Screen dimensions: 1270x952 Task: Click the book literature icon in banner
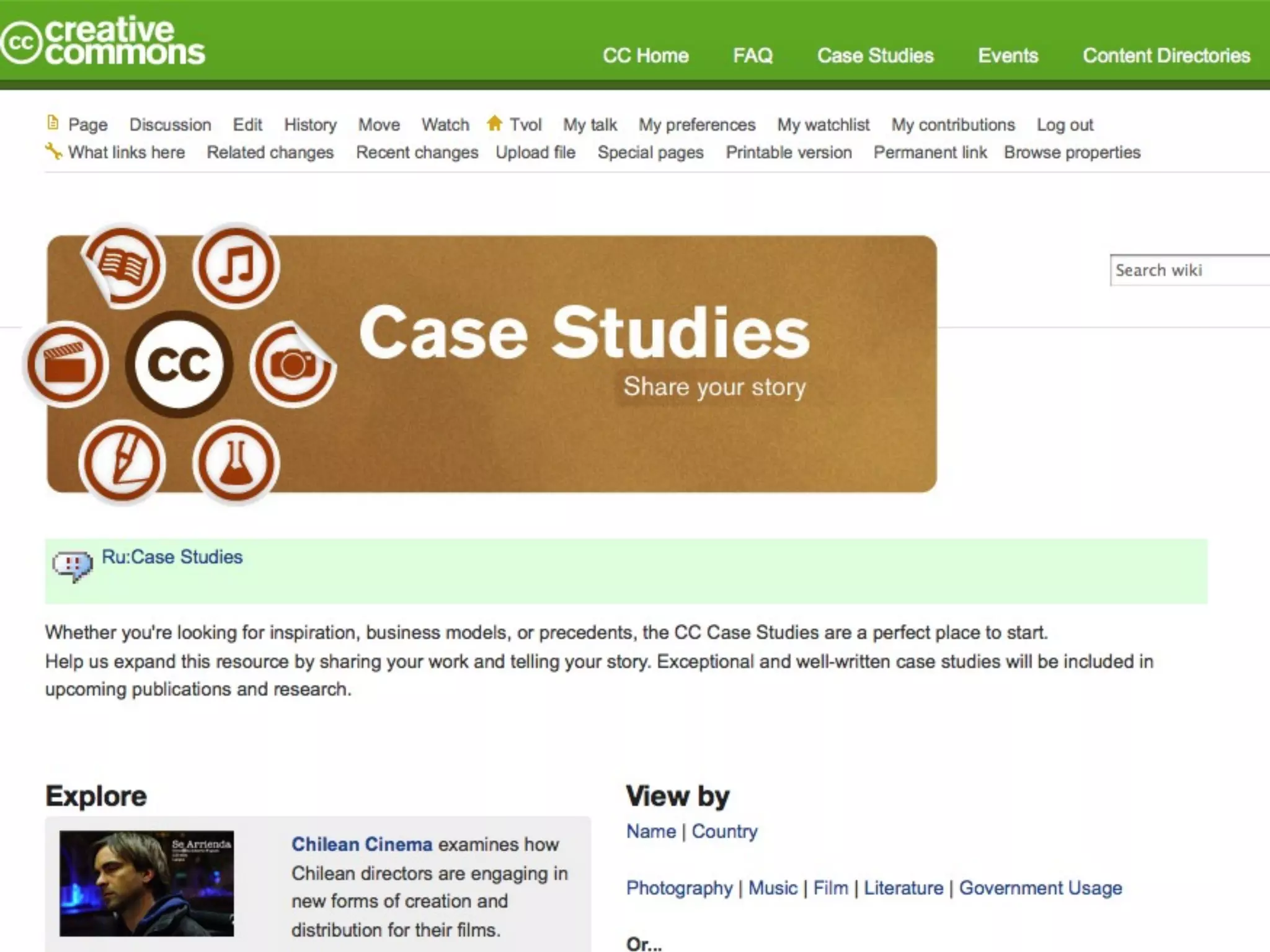pyautogui.click(x=123, y=267)
